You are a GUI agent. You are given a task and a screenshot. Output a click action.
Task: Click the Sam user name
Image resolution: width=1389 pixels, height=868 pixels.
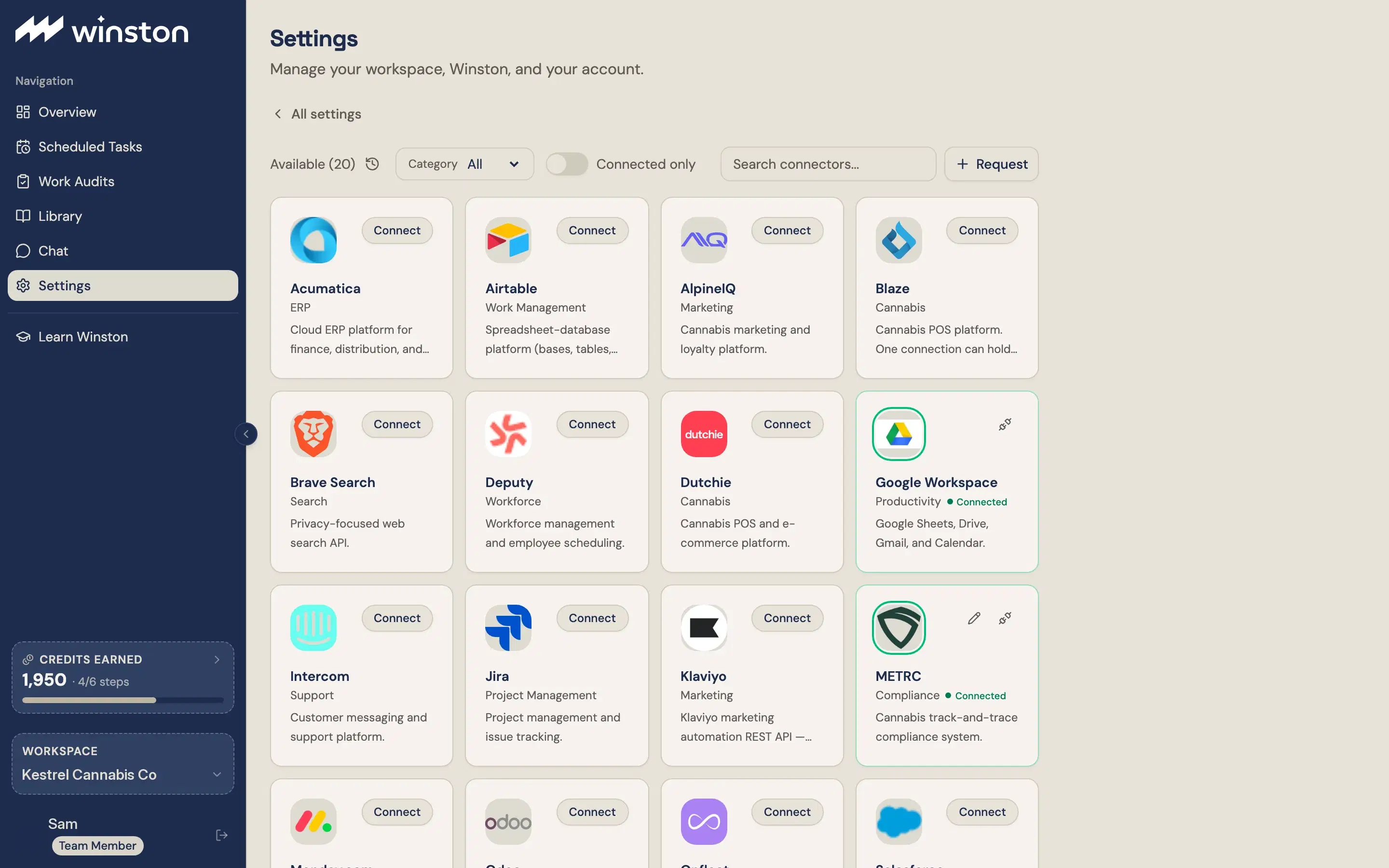pos(63,824)
